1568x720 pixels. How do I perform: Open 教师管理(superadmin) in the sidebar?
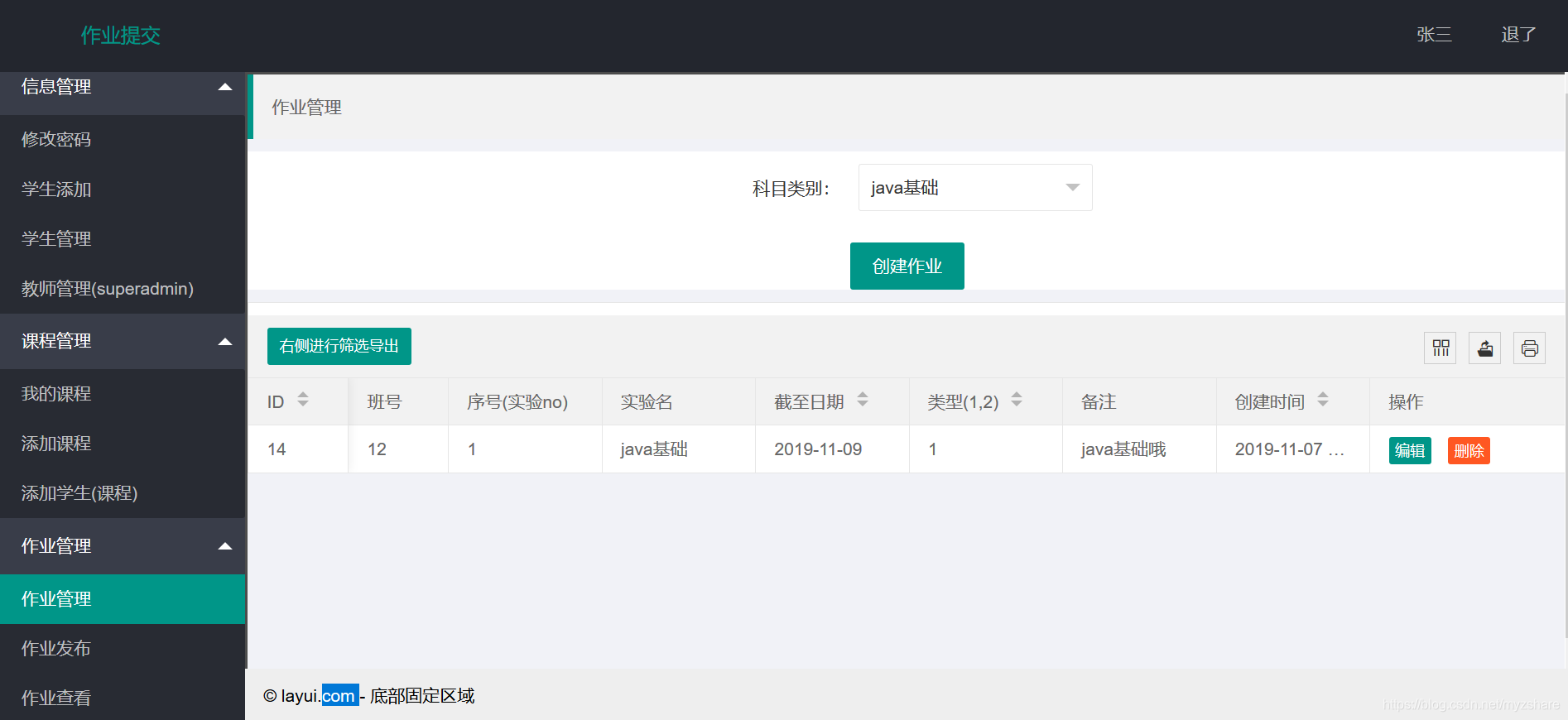(x=123, y=288)
